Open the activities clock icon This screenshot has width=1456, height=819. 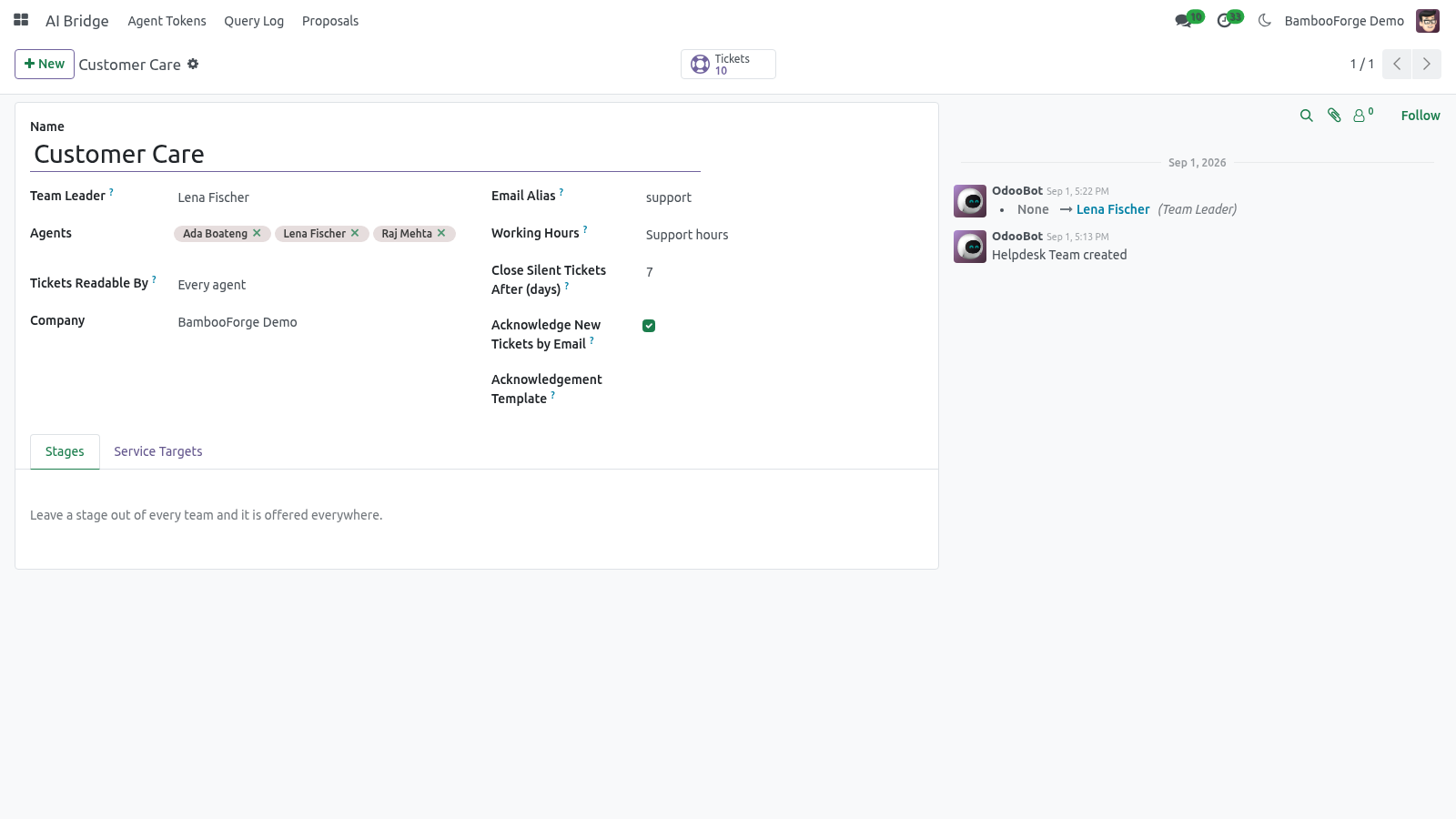(1225, 20)
